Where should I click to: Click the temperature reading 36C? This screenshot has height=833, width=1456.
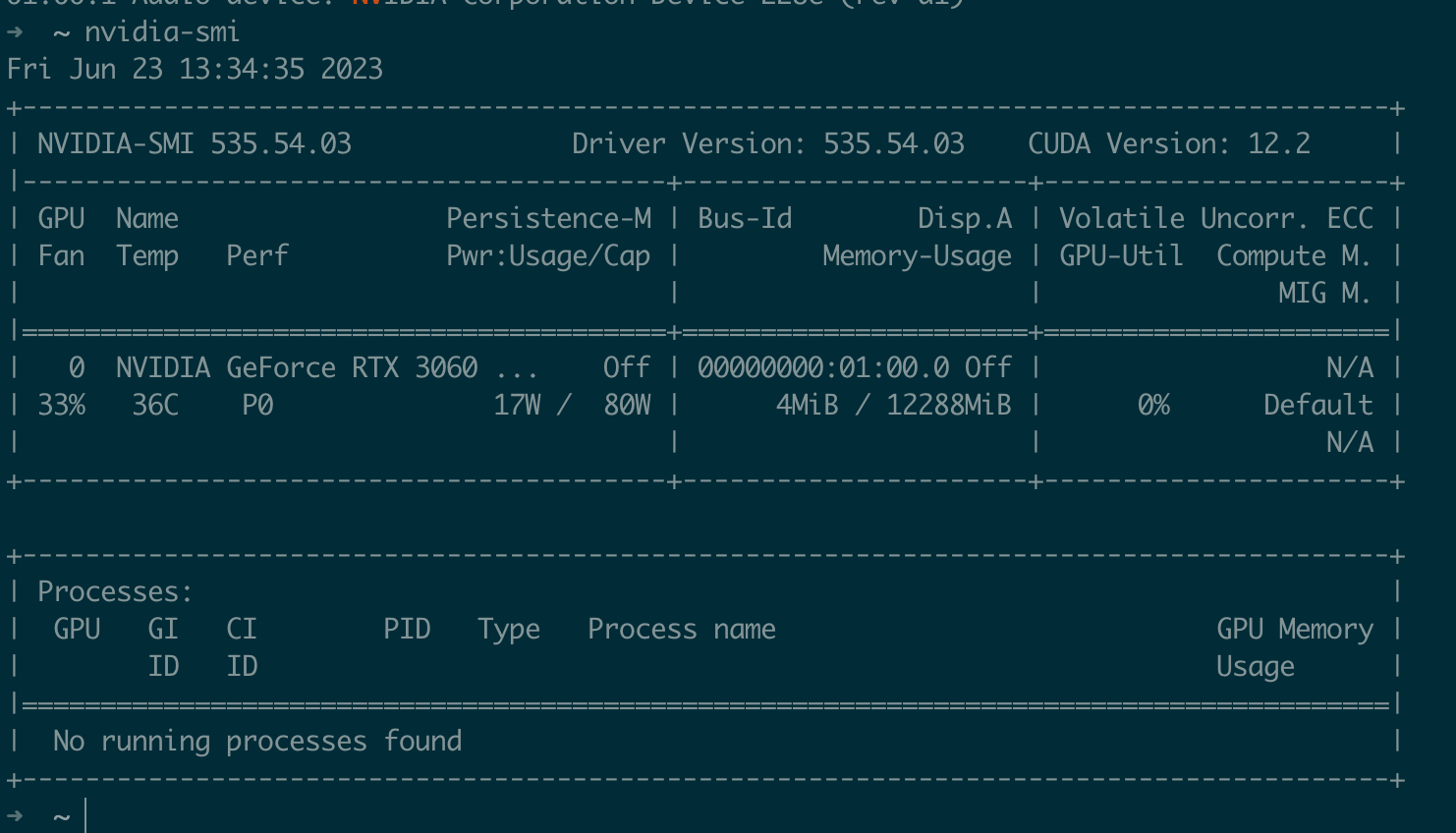point(155,406)
